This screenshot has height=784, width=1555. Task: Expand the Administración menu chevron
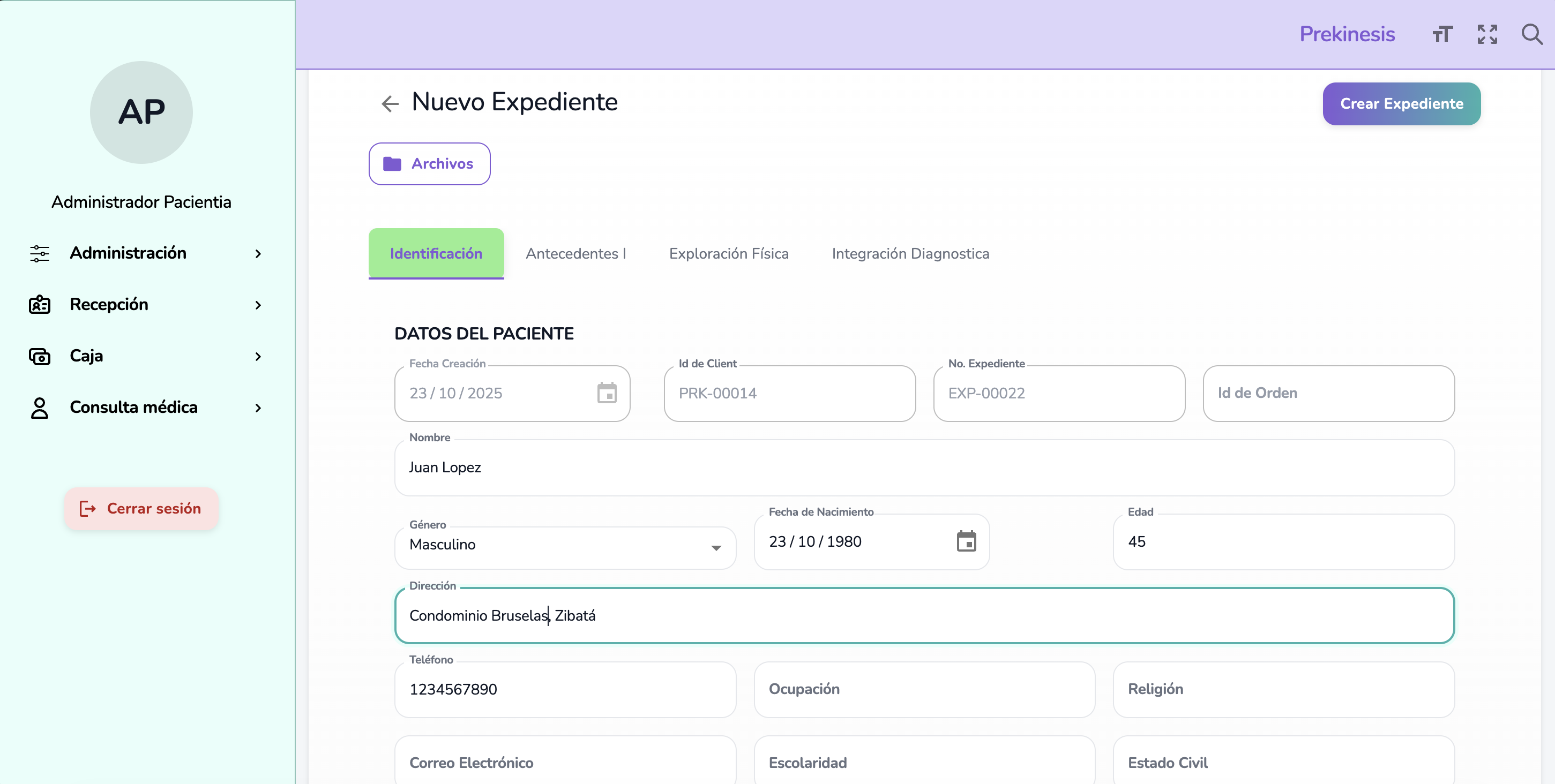(x=258, y=254)
